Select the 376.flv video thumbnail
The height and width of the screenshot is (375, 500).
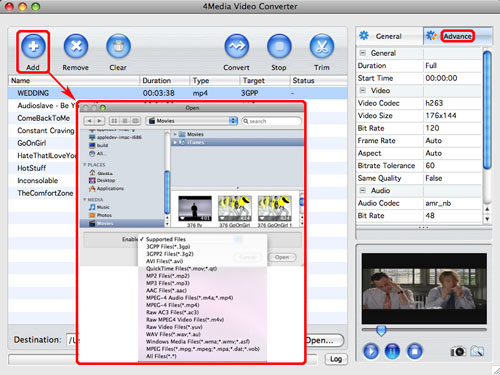[x=195, y=209]
